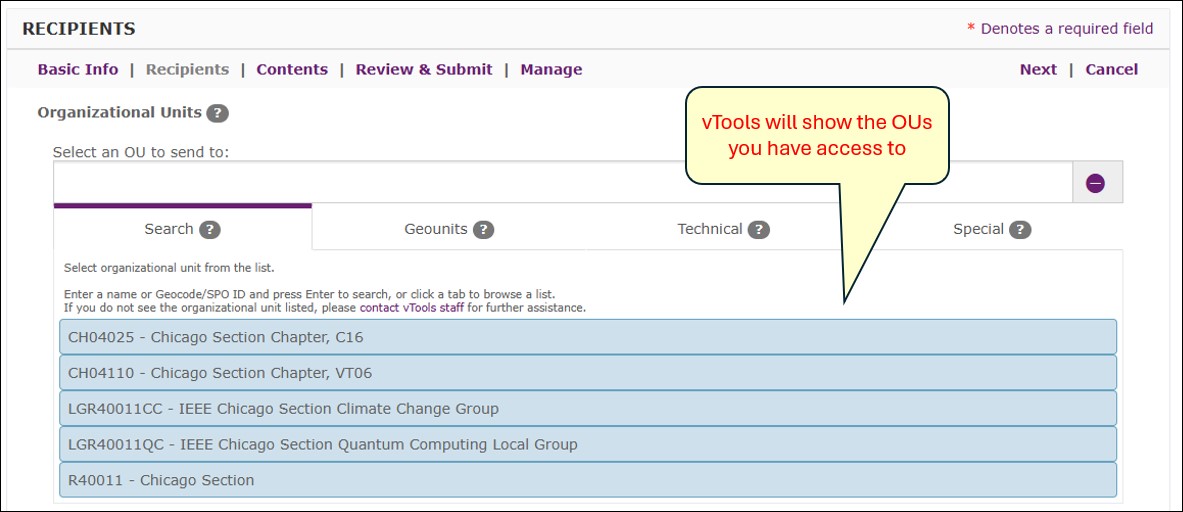The width and height of the screenshot is (1183, 512).
Task: Select CH04025 - Chicago Section Chapter, C16
Action: [588, 337]
